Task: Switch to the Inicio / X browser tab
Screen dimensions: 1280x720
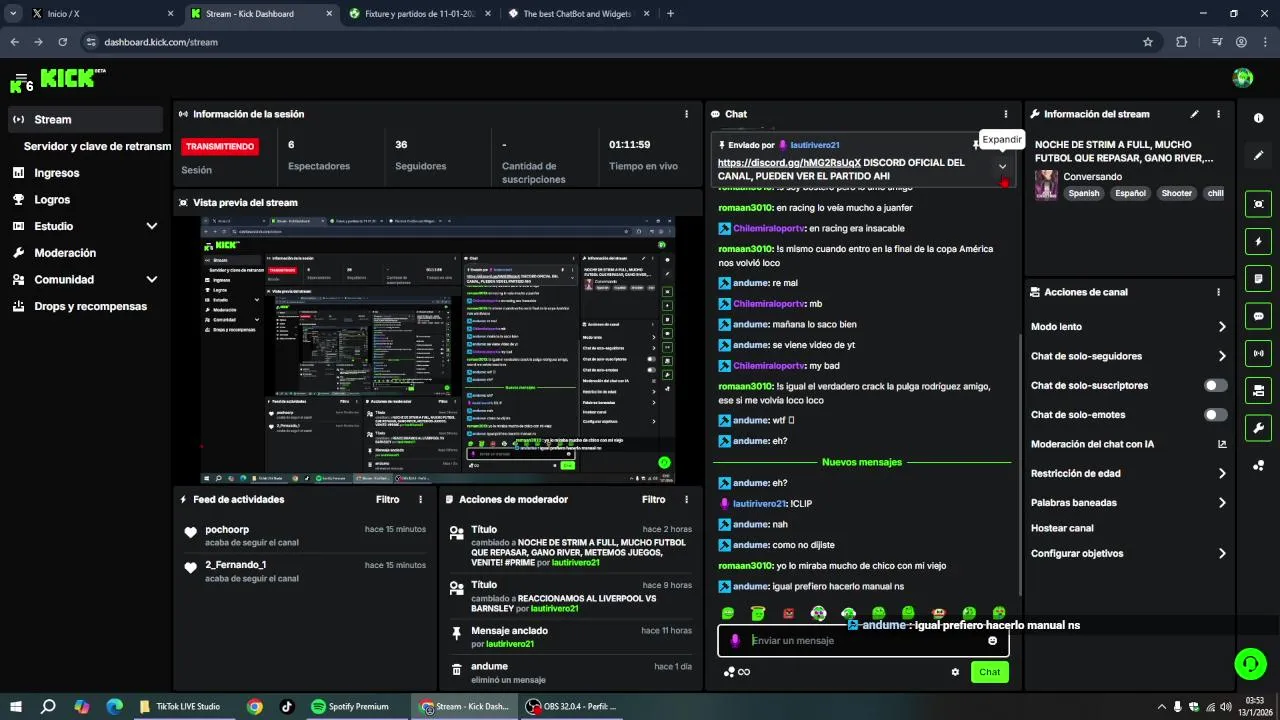Action: (102, 14)
